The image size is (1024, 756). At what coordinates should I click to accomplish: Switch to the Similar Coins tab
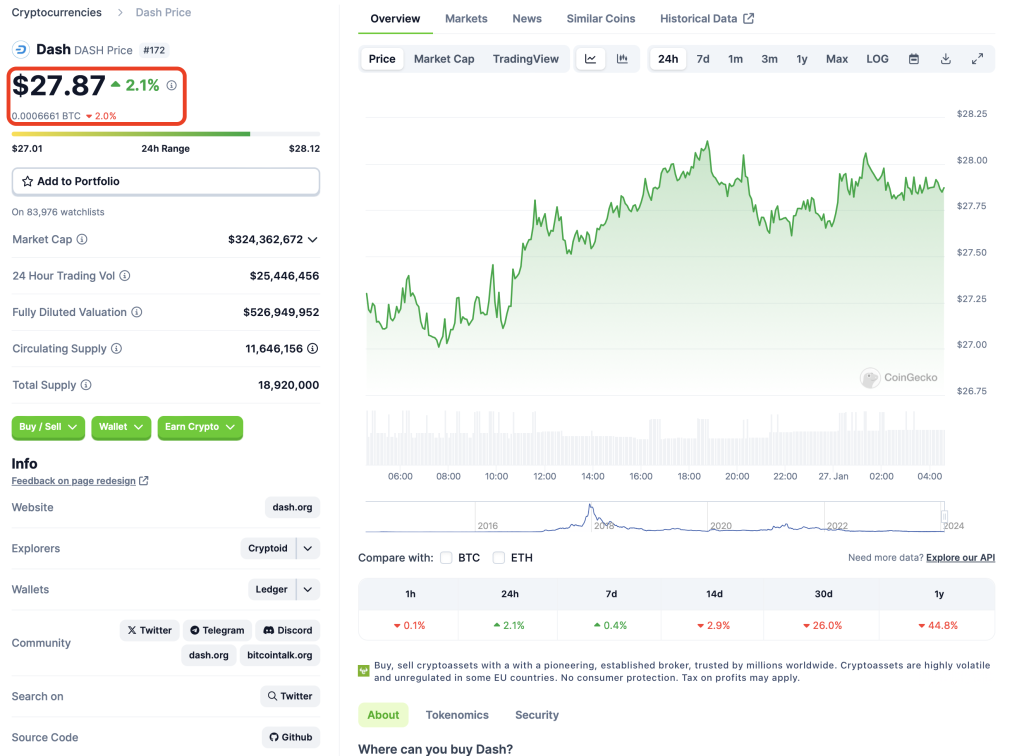(x=601, y=19)
